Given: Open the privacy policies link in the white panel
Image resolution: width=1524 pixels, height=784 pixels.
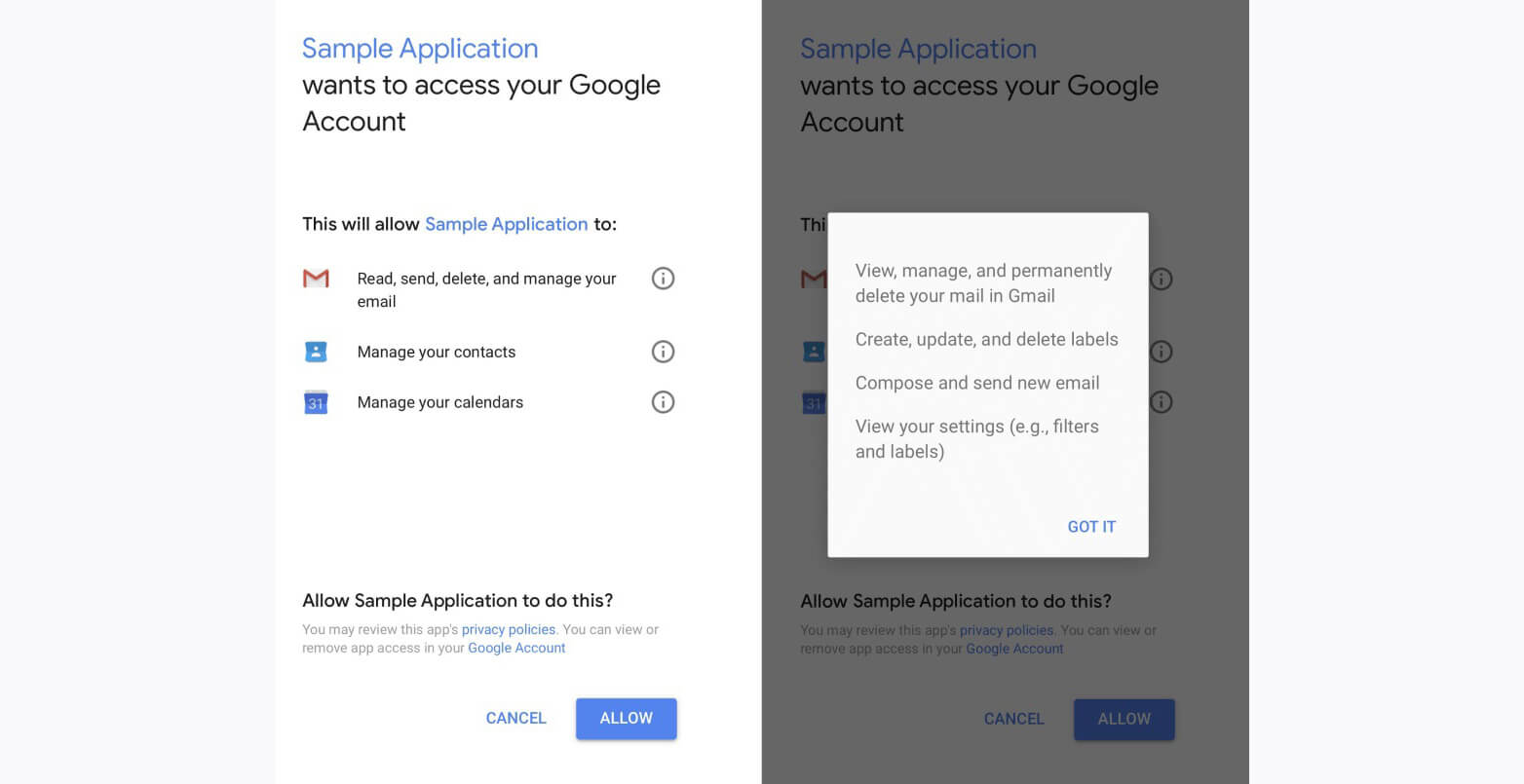Looking at the screenshot, I should (x=509, y=630).
